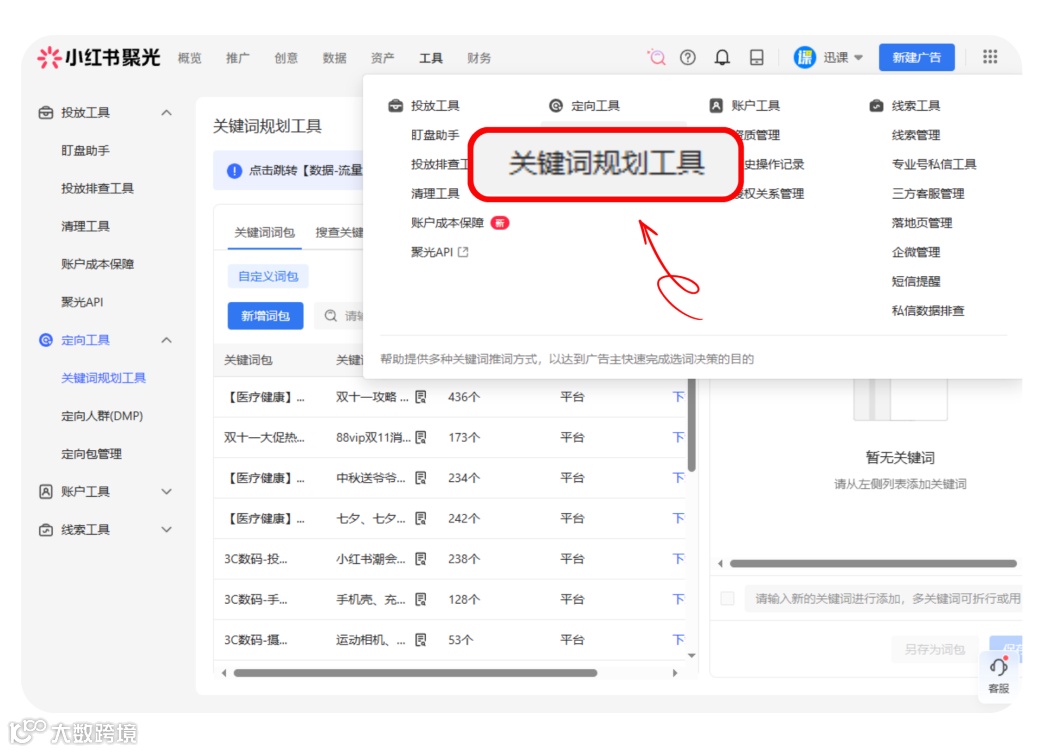Open 清理工具 in the sidebar
Image resolution: width=1057 pixels, height=752 pixels.
(x=85, y=226)
